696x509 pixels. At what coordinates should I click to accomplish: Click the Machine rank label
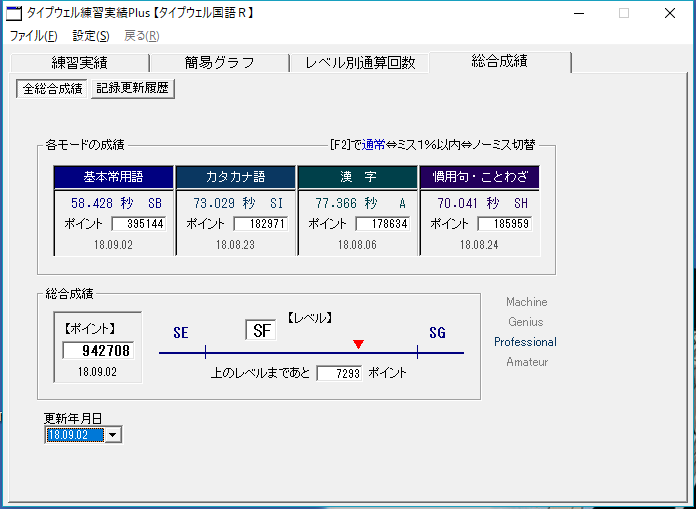click(x=526, y=302)
